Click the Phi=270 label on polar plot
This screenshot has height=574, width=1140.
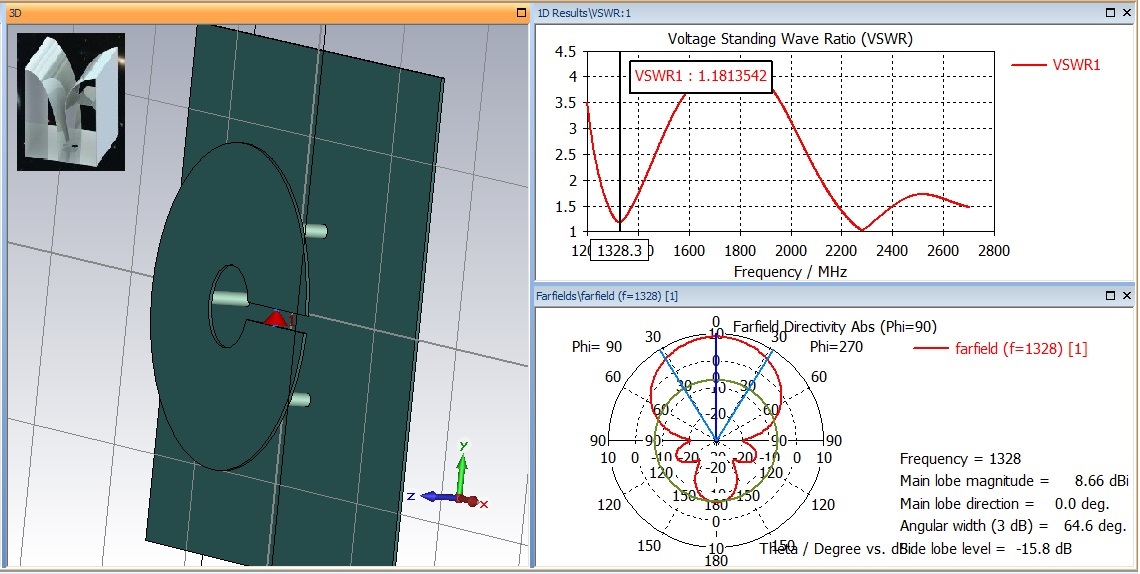click(x=837, y=347)
